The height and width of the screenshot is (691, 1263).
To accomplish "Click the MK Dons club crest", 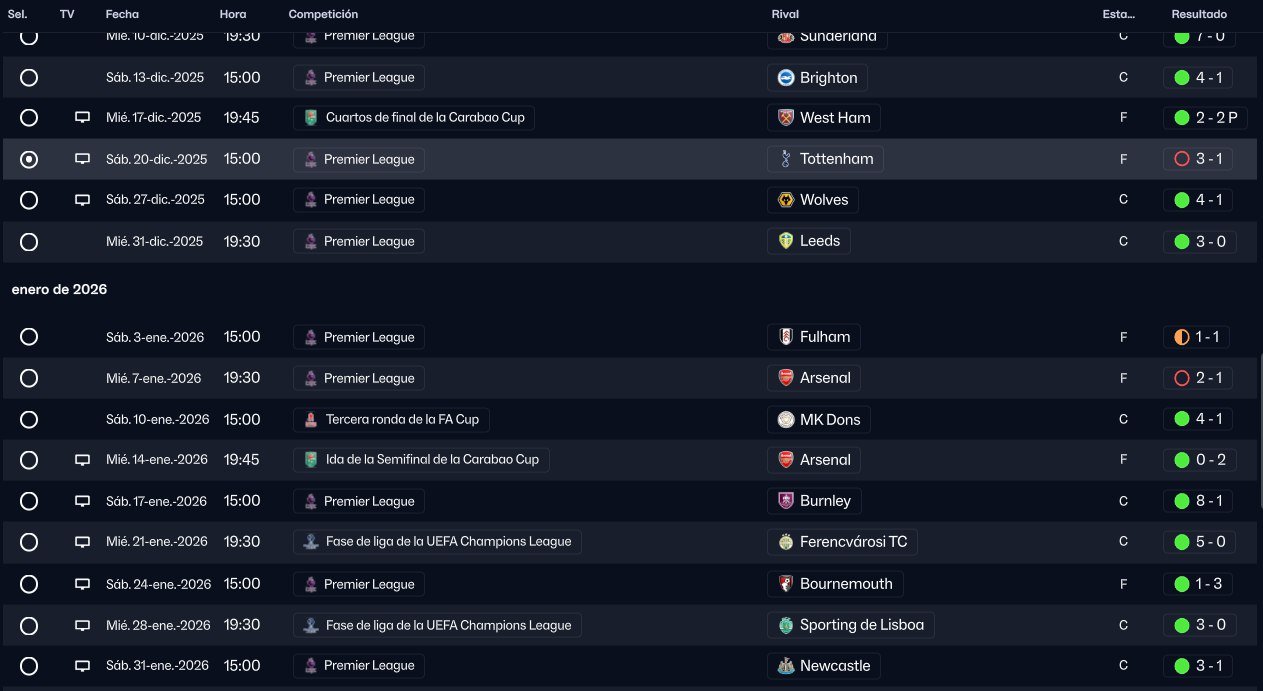I will [786, 419].
